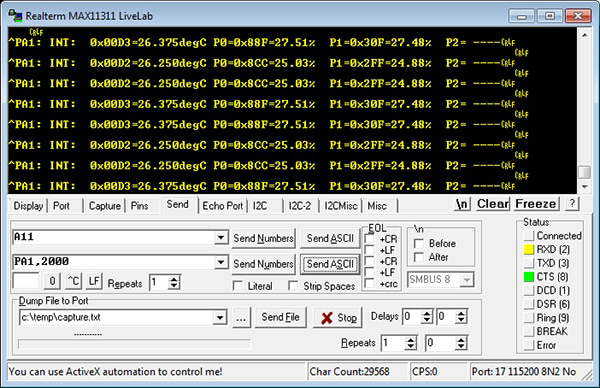Open the PA1,2000 command dropdown
Image resolution: width=600 pixels, height=388 pixels.
pos(221,262)
